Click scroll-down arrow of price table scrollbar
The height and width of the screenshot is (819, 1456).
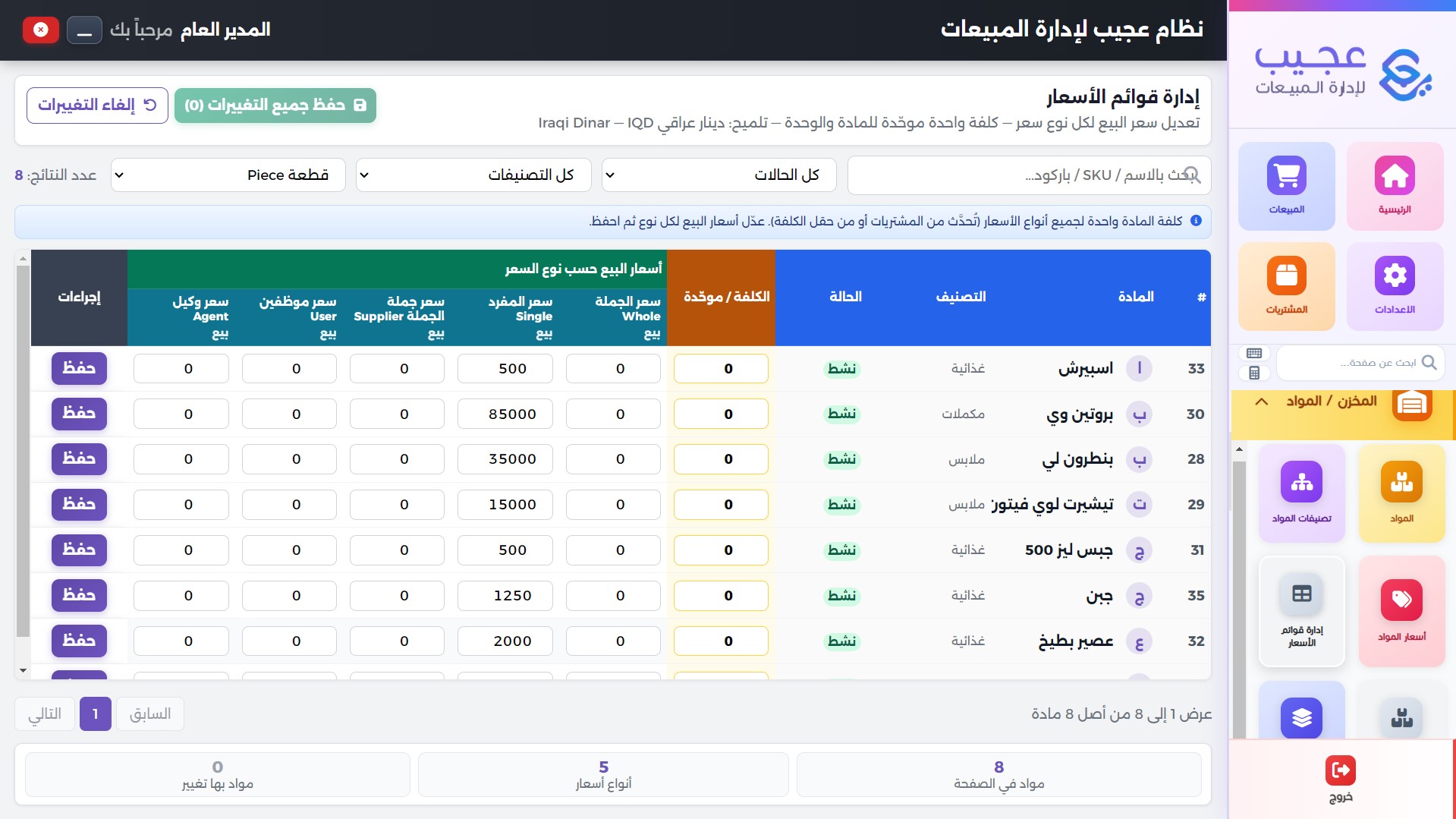click(x=23, y=670)
